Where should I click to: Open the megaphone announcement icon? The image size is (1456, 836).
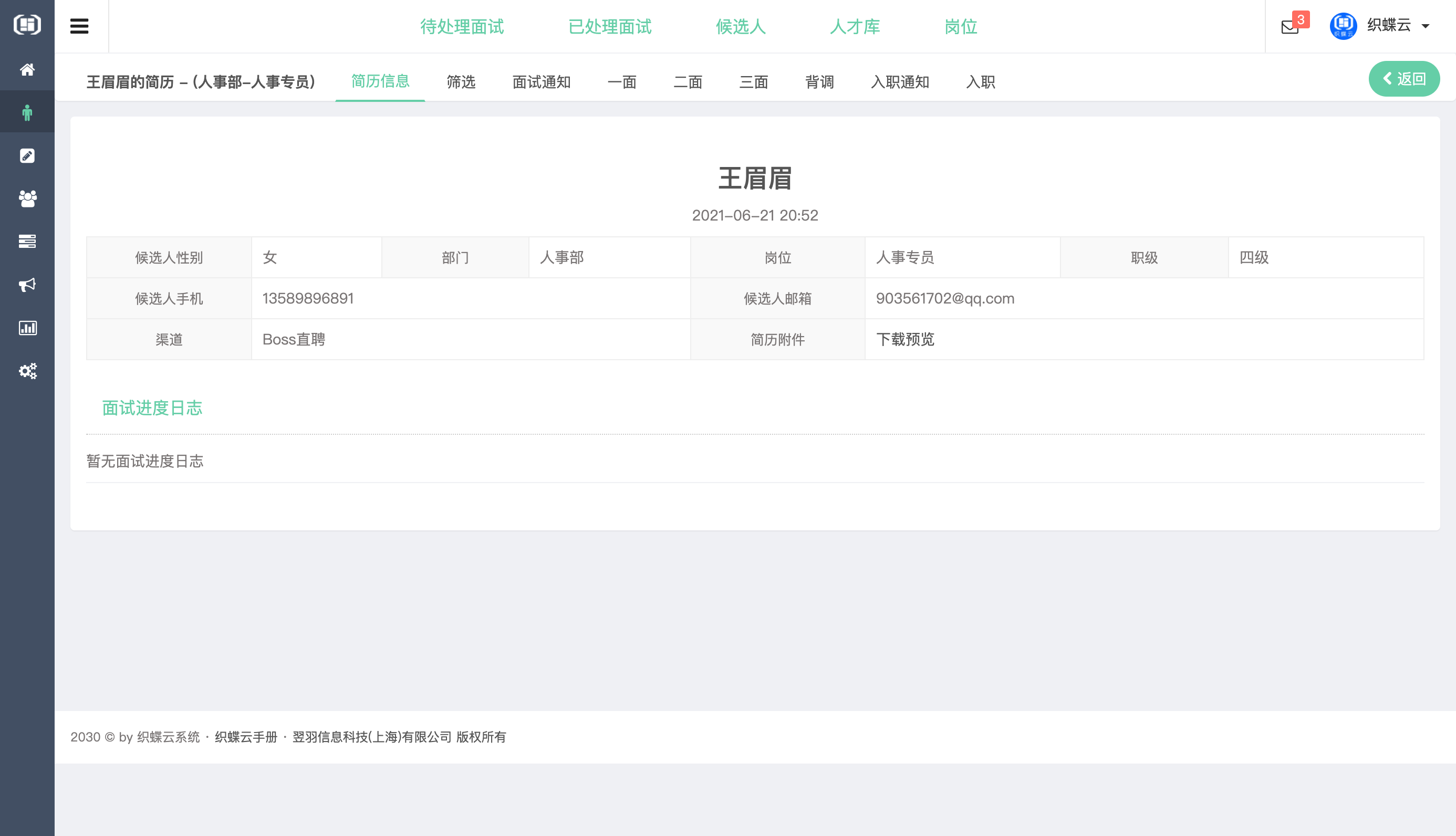pos(27,285)
